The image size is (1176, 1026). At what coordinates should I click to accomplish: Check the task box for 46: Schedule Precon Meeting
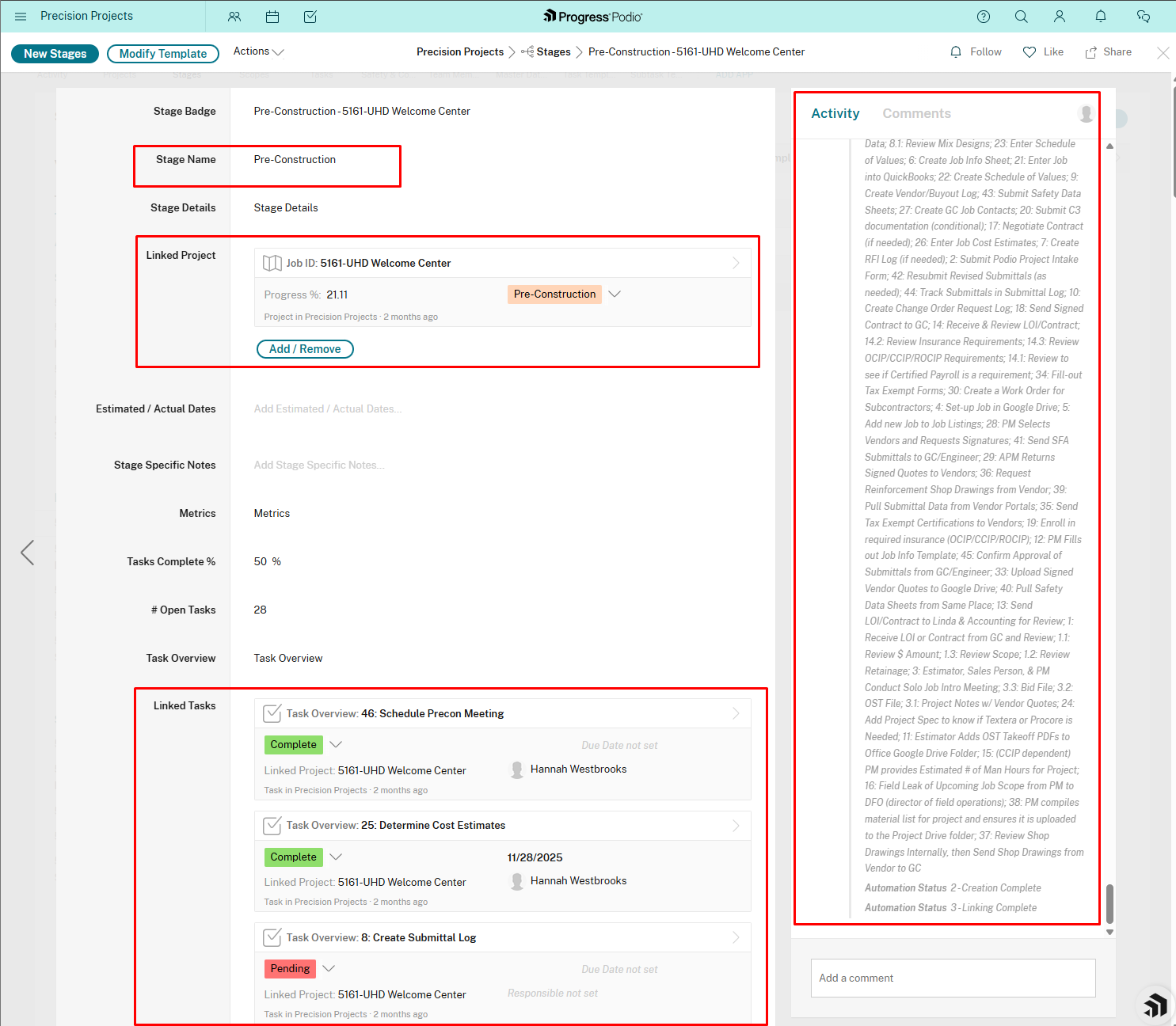point(272,712)
